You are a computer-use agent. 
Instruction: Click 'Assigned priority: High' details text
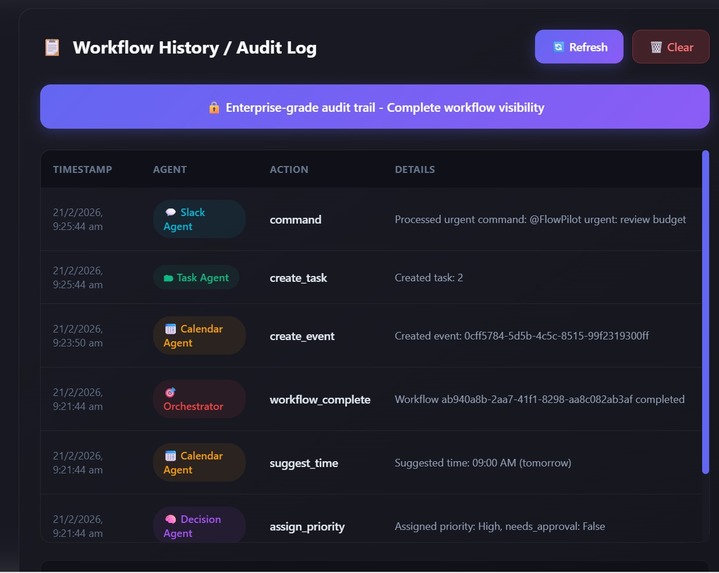[500, 526]
